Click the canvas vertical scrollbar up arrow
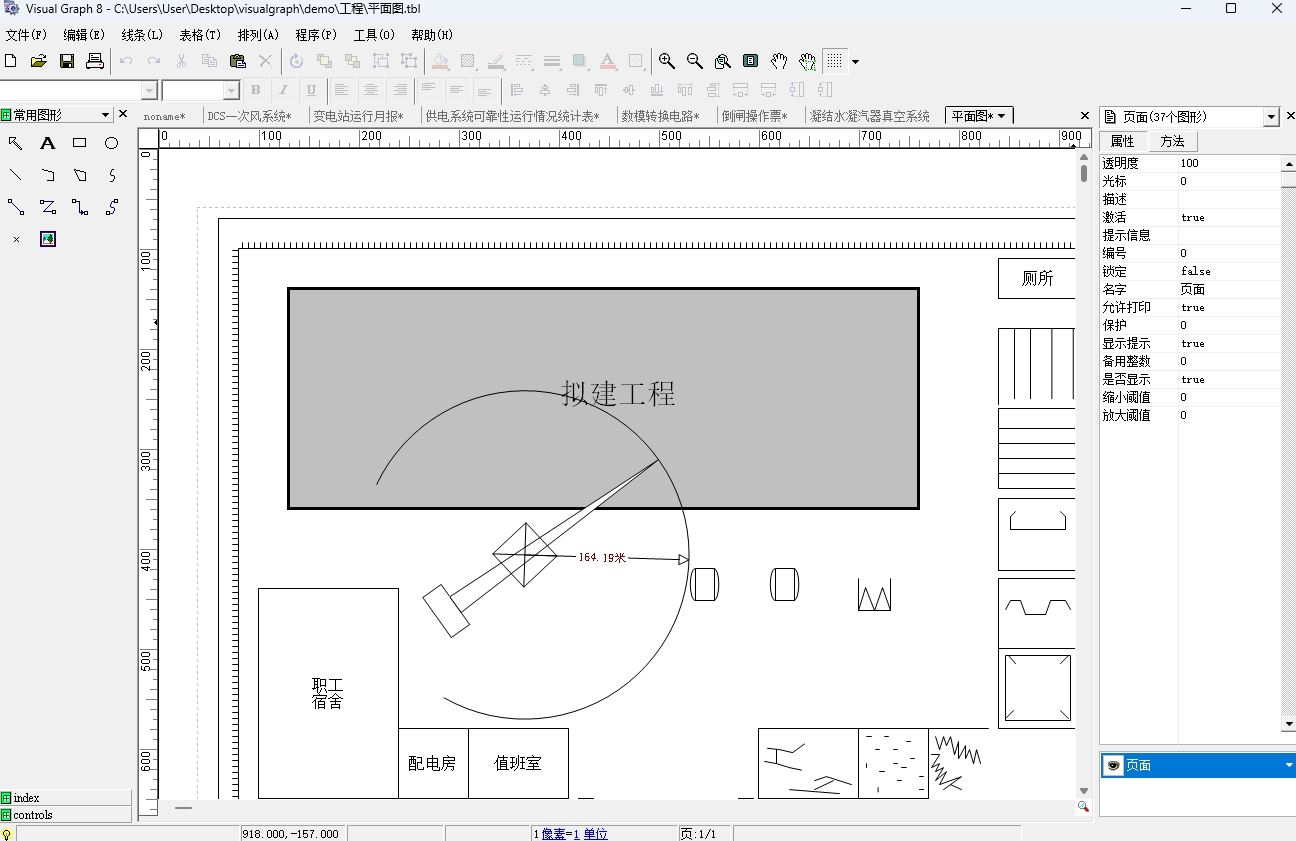Viewport: 1296px width, 841px height. click(1083, 157)
